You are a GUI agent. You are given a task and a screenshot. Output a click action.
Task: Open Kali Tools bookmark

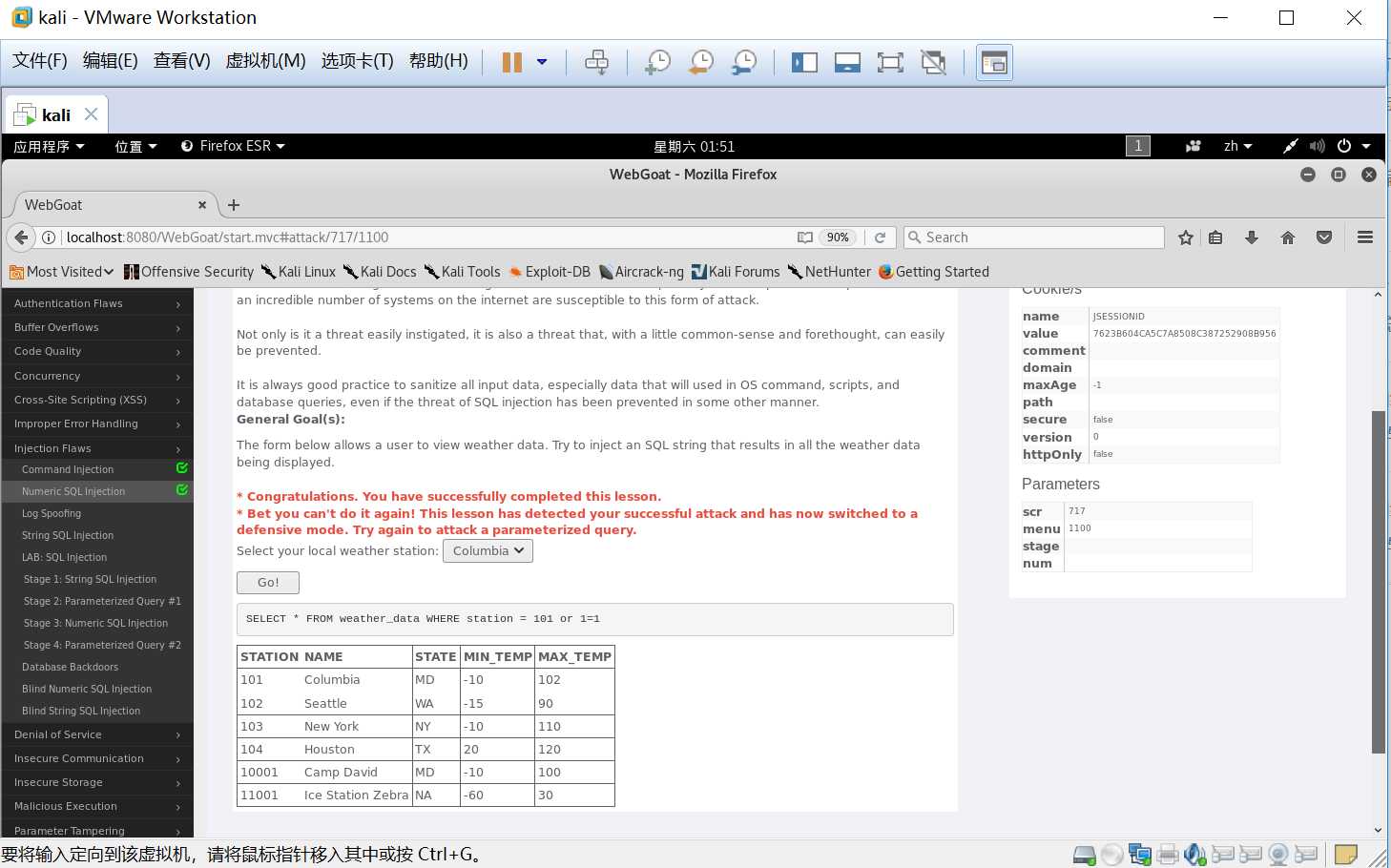pos(462,272)
